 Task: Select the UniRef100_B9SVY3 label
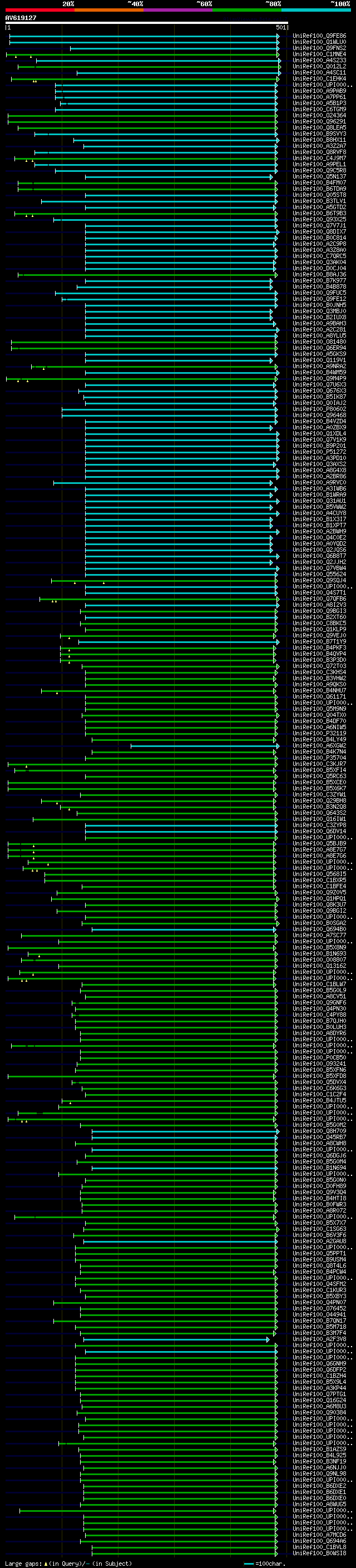click(319, 133)
